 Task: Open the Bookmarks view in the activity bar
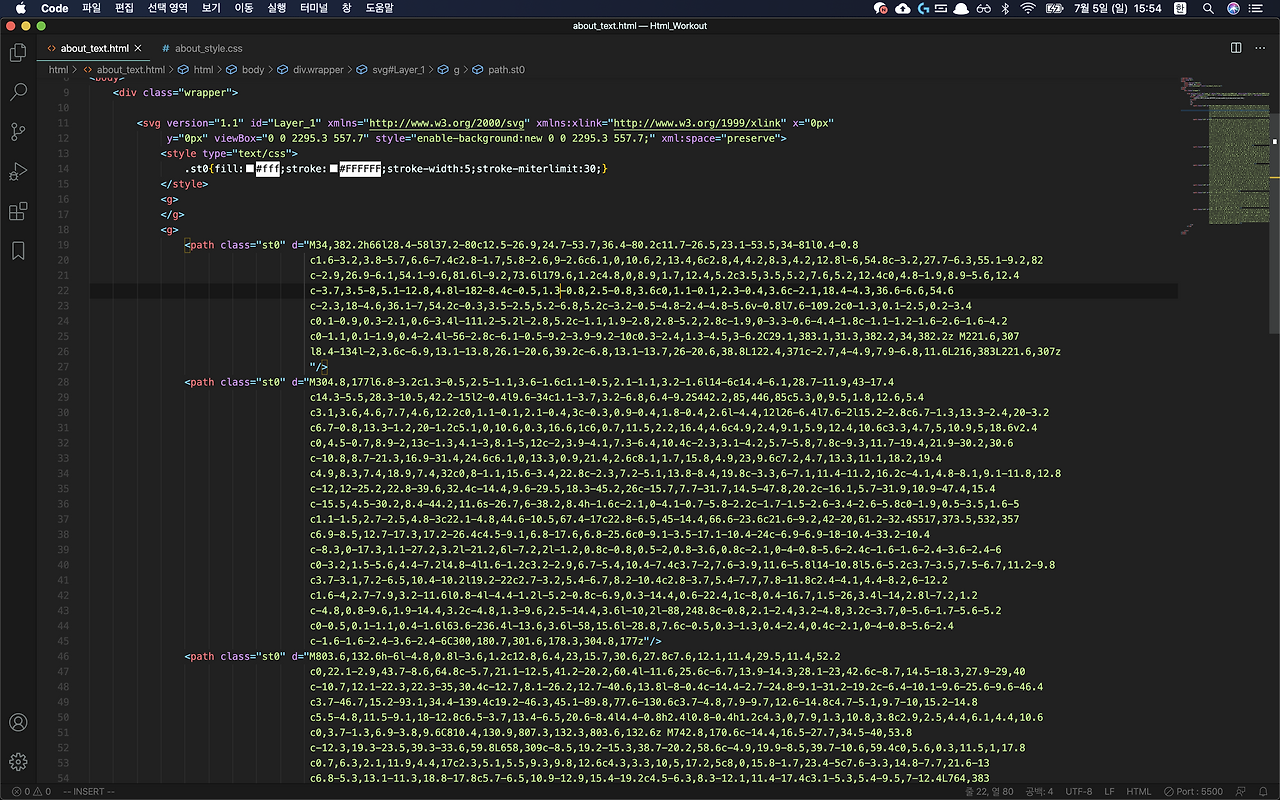pos(18,251)
